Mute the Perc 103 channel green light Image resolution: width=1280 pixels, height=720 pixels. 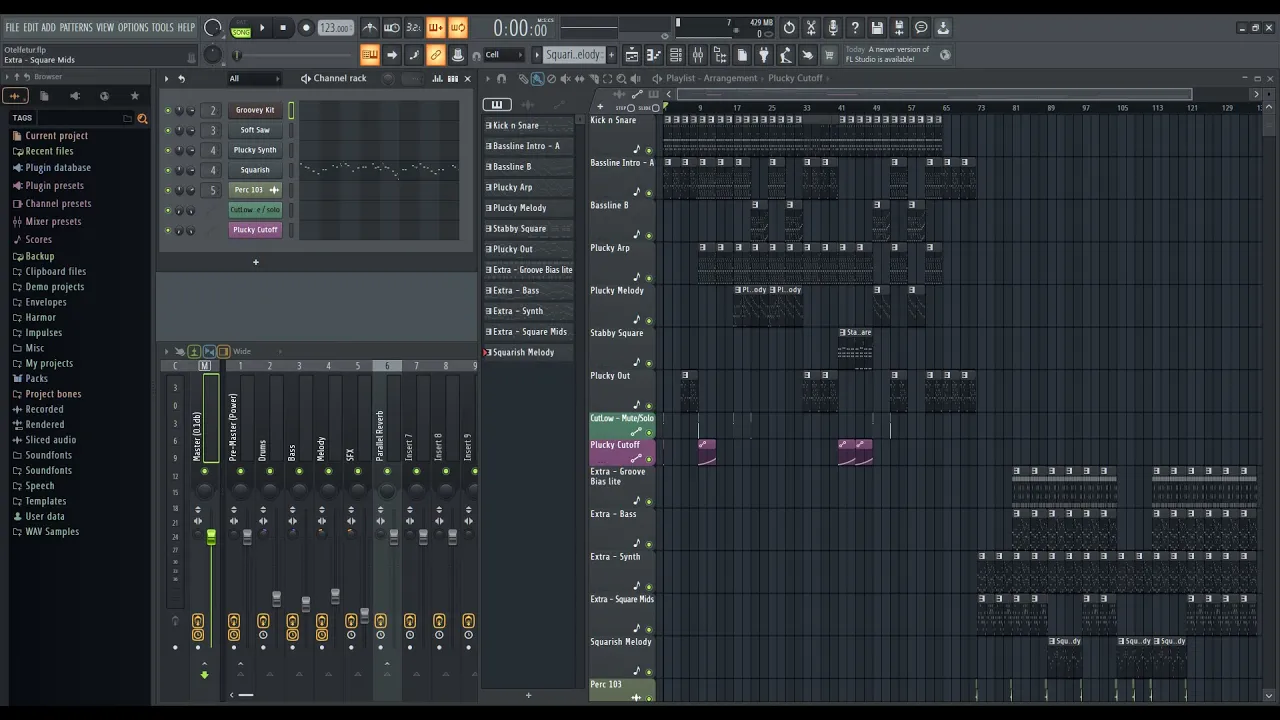(168, 190)
